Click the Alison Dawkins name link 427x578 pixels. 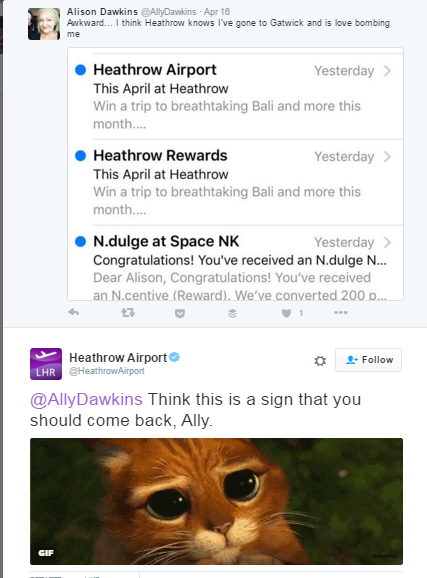102,12
